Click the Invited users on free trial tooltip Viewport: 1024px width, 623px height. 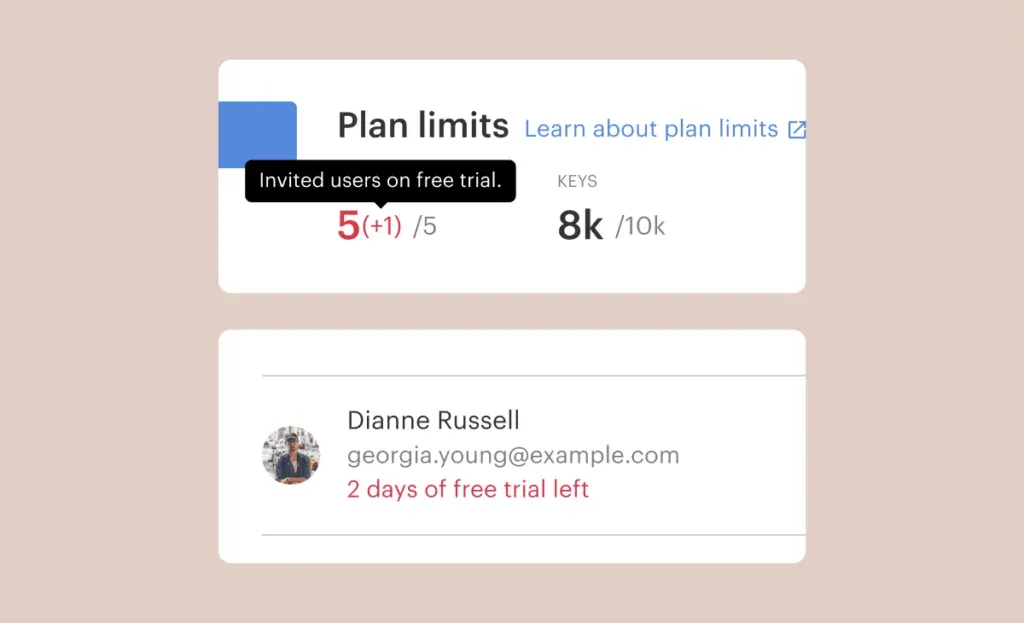tap(380, 180)
